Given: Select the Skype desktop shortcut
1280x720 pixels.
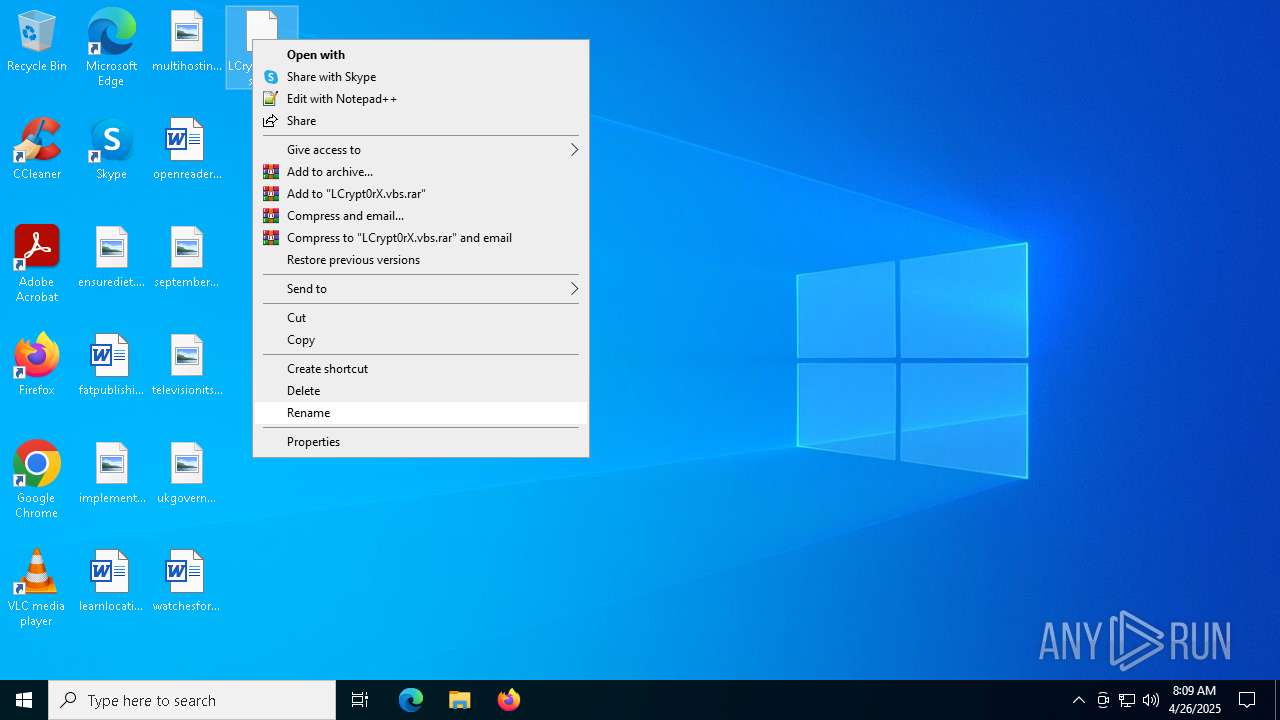Looking at the screenshot, I should (x=111, y=150).
